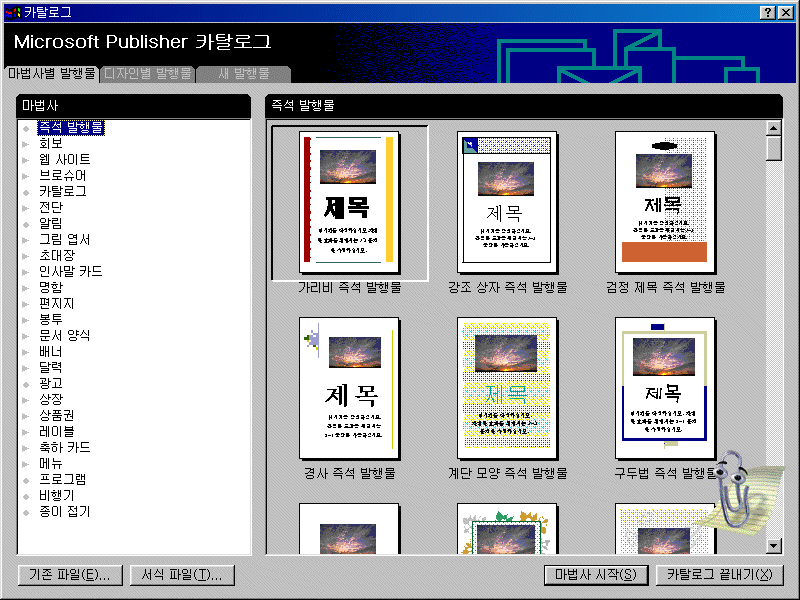Select 비행기 wizard
Screen dimensions: 800x600
pyautogui.click(x=57, y=495)
